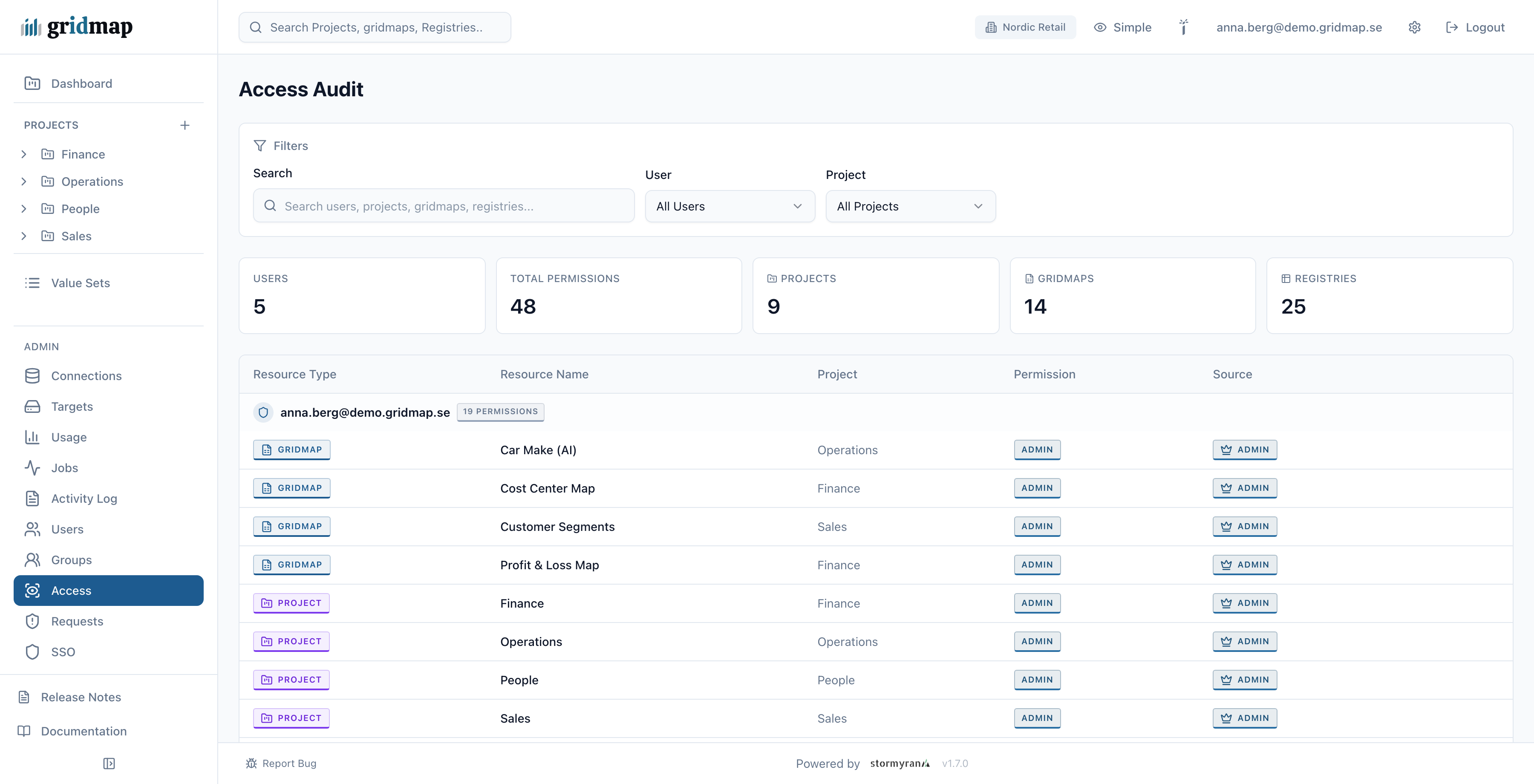Click the Registries stat card
This screenshot has height=784, width=1534.
(x=1389, y=295)
